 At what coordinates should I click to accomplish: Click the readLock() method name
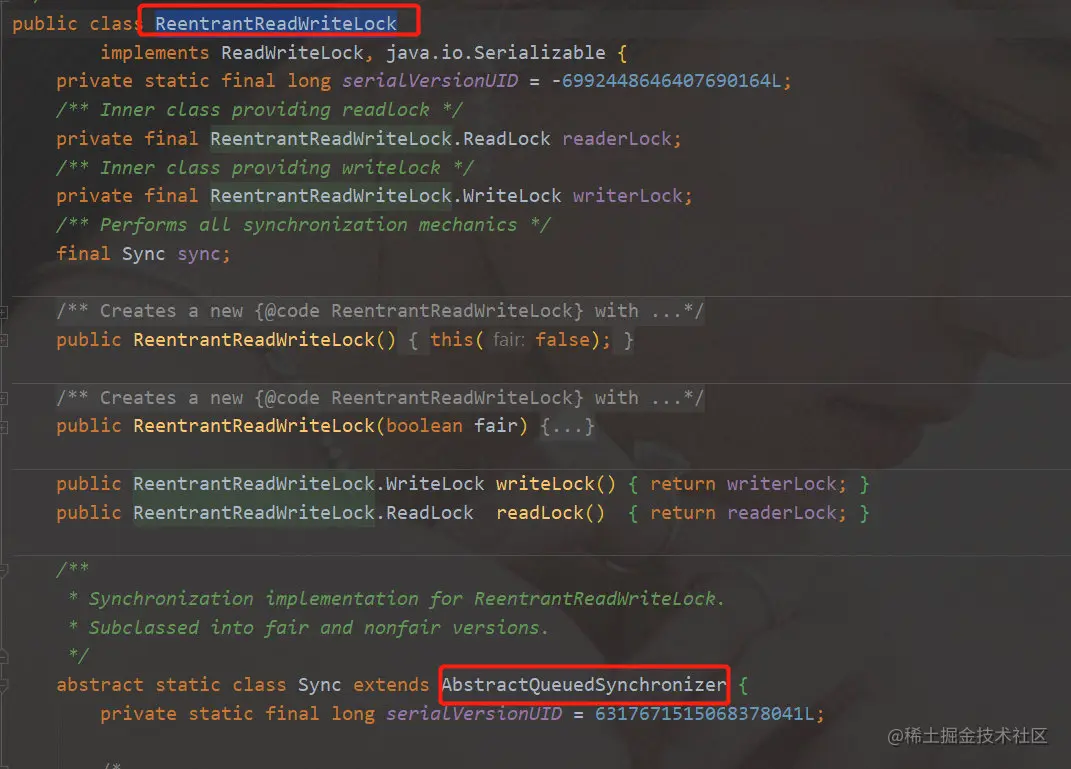(x=550, y=513)
